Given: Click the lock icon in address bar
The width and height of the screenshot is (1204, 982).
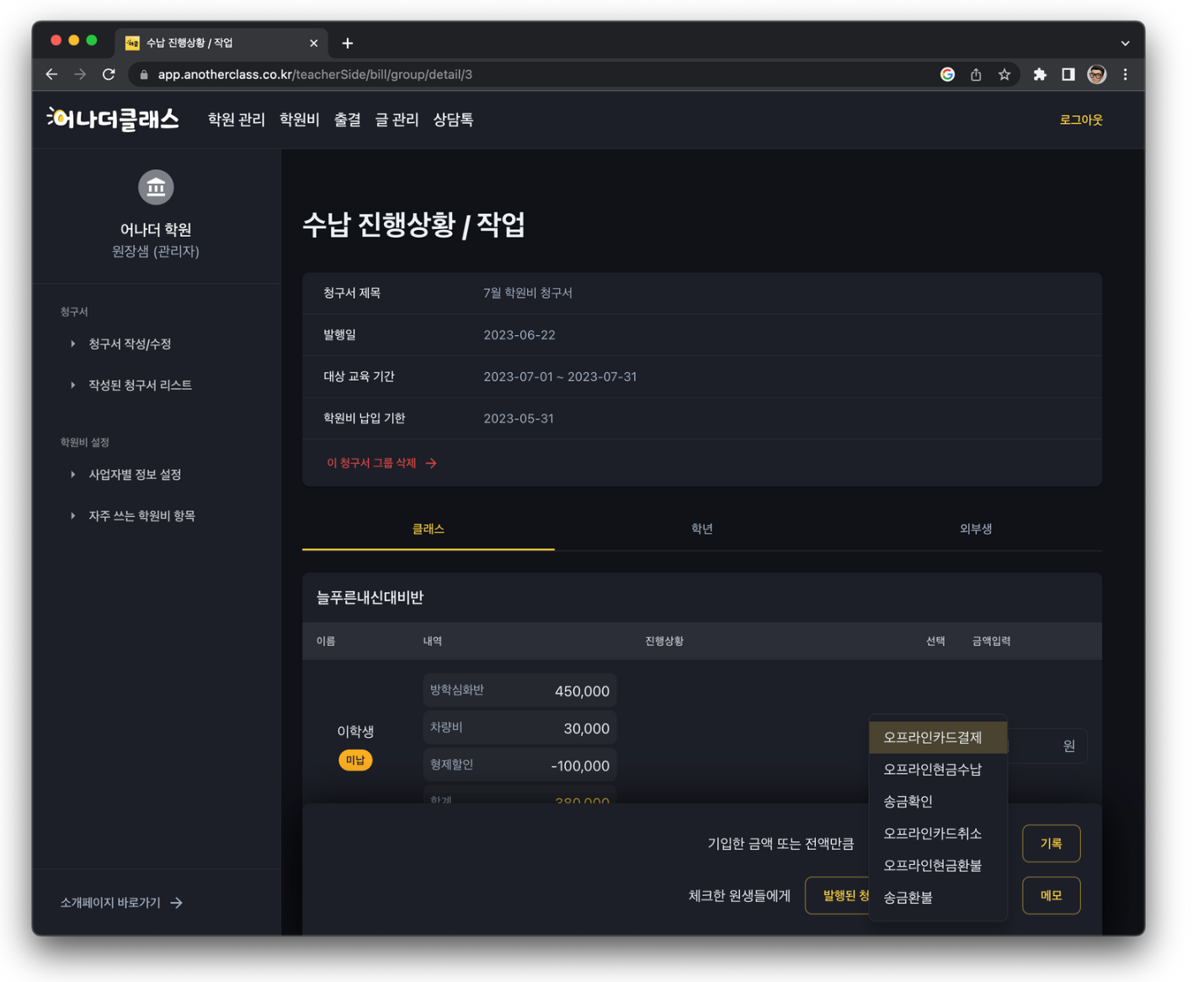Looking at the screenshot, I should pyautogui.click(x=143, y=74).
